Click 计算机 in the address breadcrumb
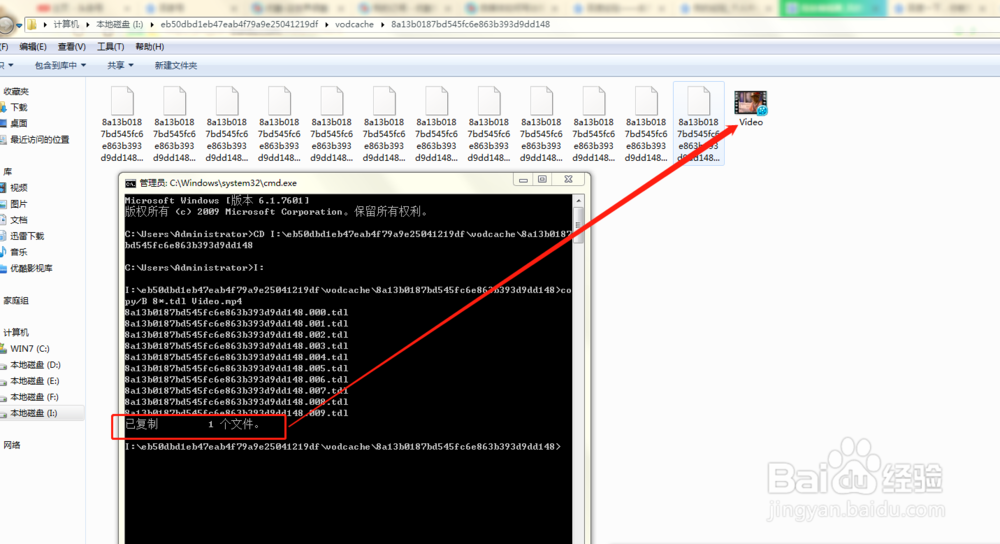 pyautogui.click(x=66, y=24)
